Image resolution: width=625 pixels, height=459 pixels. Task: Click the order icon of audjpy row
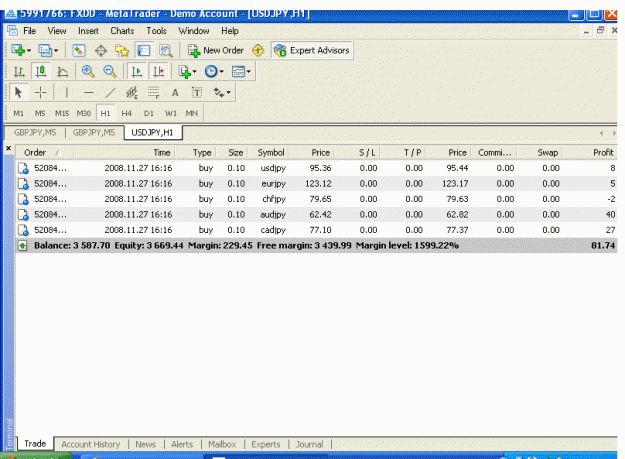[x=23, y=215]
